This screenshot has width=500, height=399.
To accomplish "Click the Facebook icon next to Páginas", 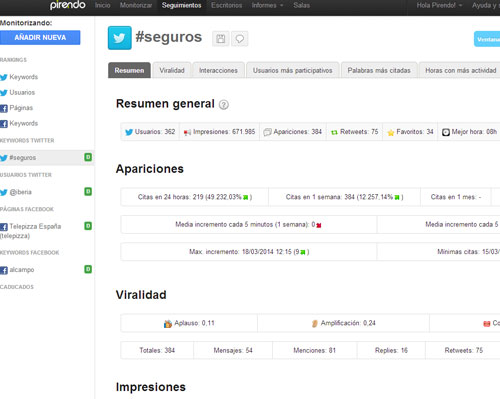I will point(4,108).
